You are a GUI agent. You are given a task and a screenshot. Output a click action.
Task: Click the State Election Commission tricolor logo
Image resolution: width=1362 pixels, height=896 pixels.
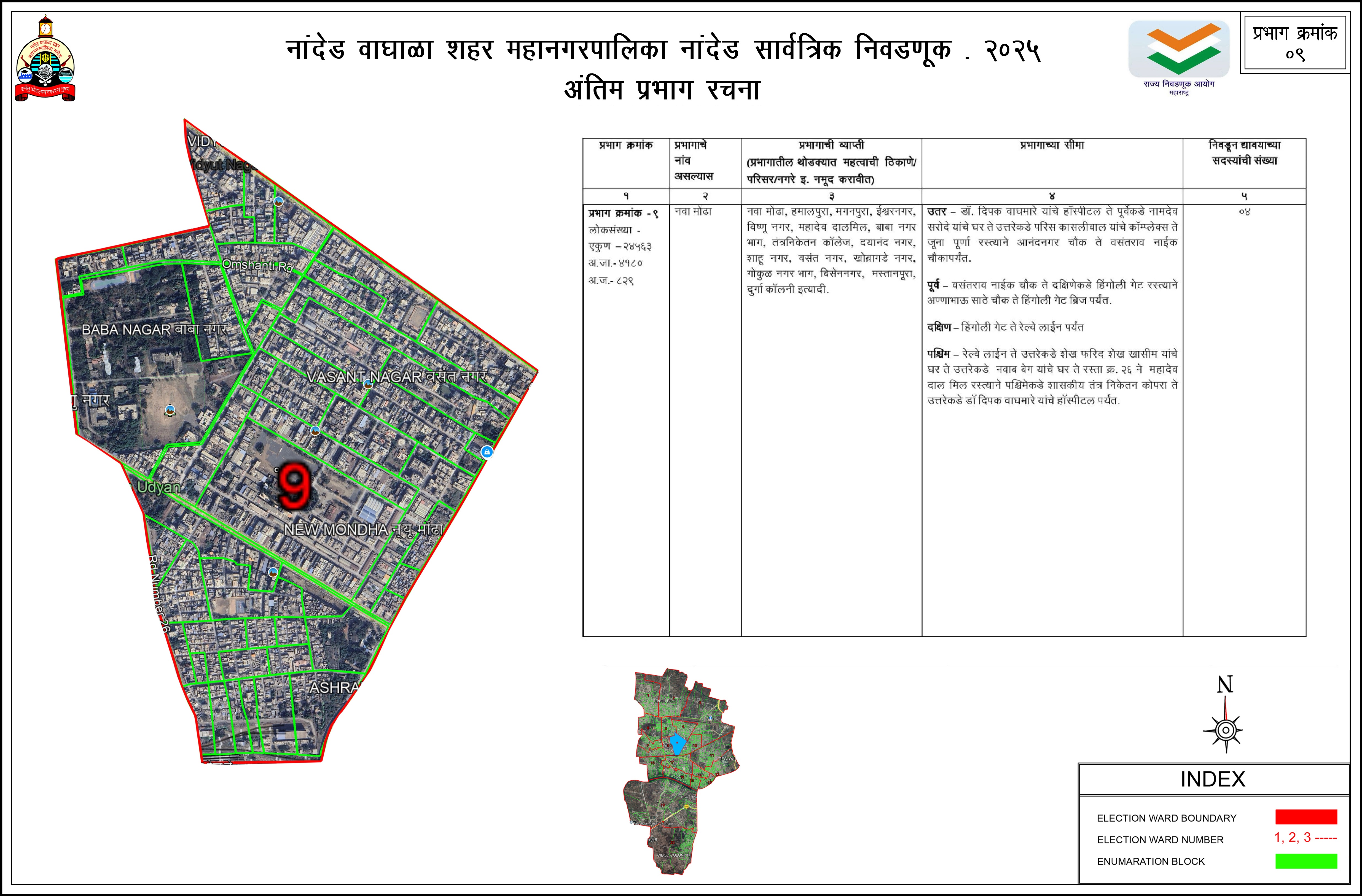click(x=1178, y=49)
